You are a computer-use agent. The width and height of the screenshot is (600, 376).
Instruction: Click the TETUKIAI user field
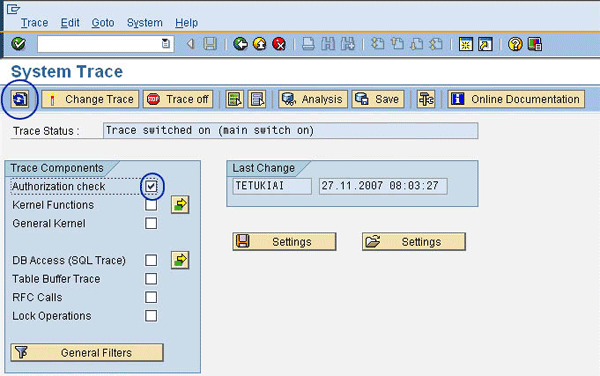coord(272,186)
